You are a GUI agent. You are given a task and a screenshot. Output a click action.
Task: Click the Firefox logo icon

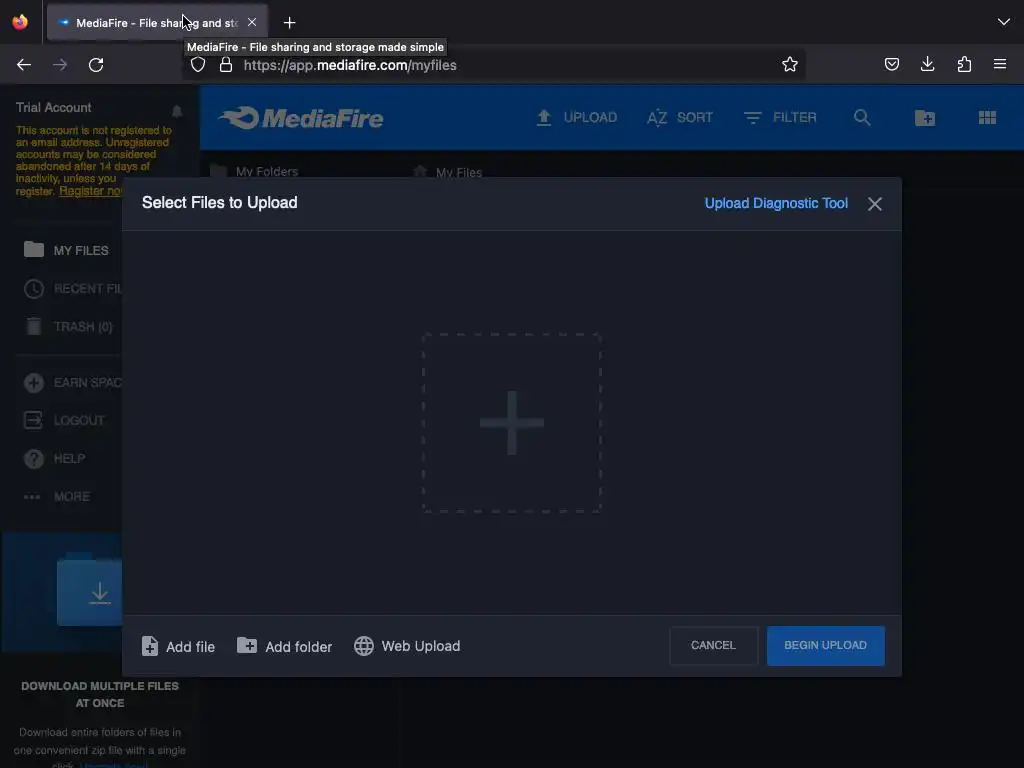(x=20, y=22)
